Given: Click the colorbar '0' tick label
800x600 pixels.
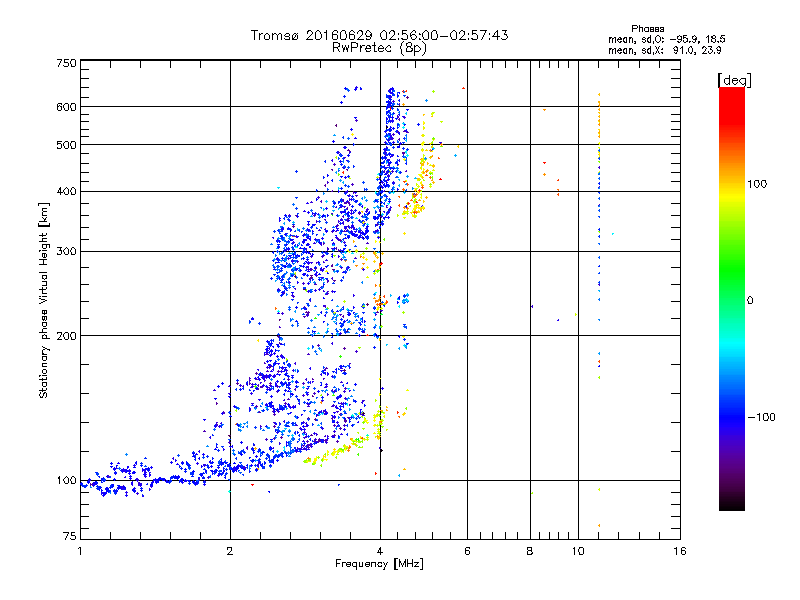Looking at the screenshot, I should pos(750,301).
